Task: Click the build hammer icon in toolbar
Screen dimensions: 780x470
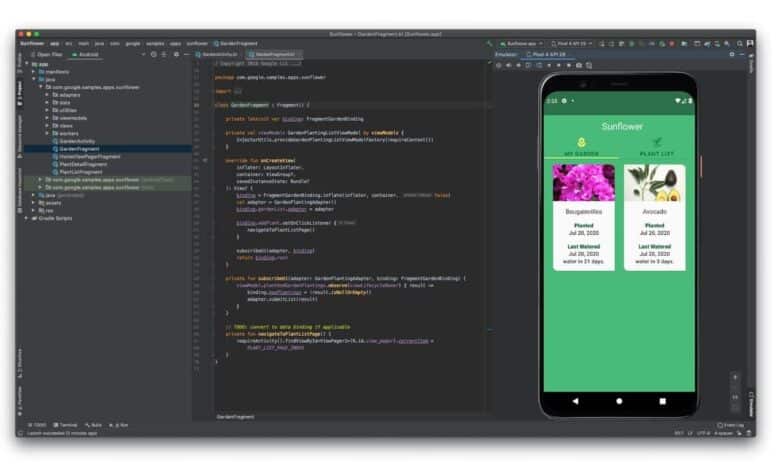Action: [491, 44]
